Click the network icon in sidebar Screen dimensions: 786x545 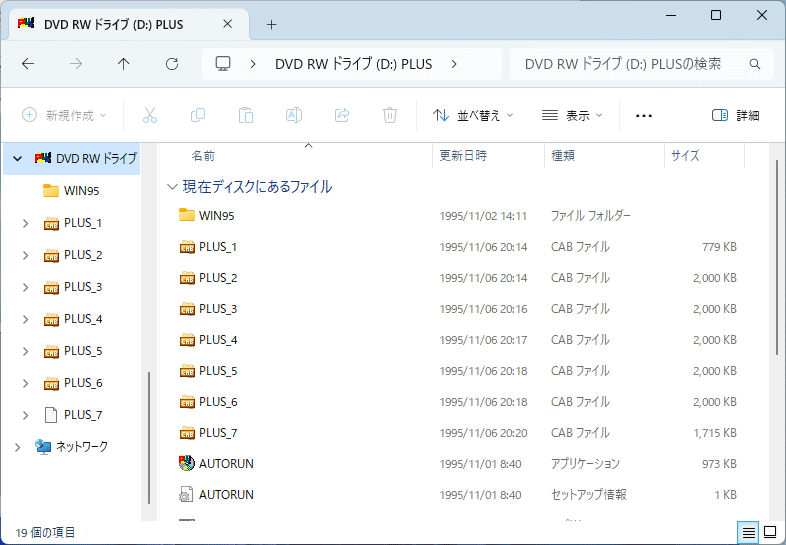43,446
